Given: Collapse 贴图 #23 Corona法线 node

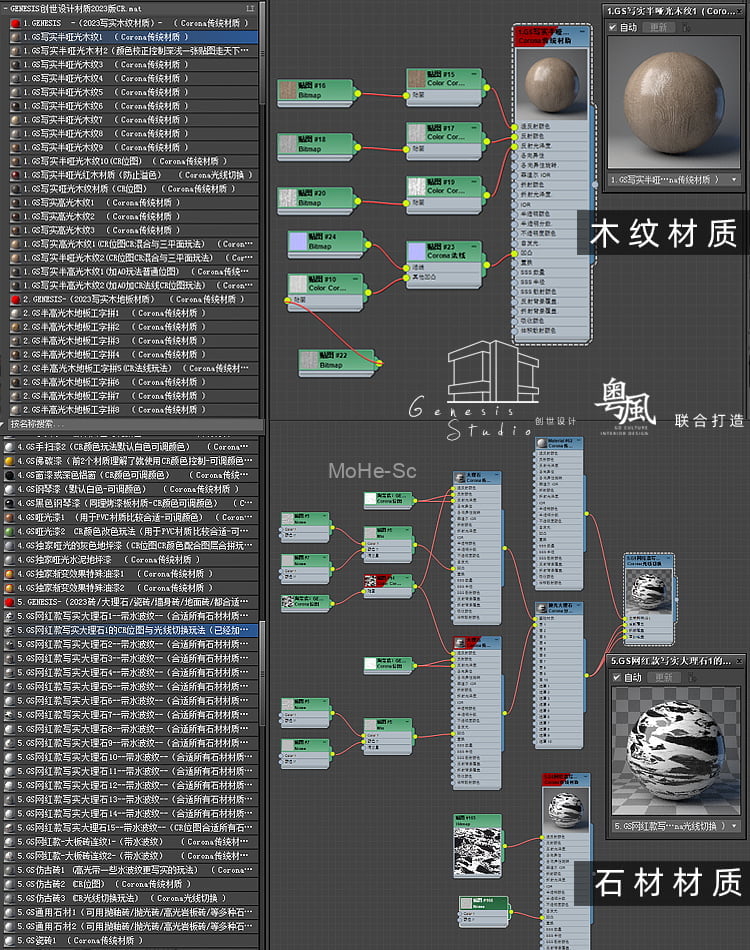Looking at the screenshot, I should click(475, 247).
